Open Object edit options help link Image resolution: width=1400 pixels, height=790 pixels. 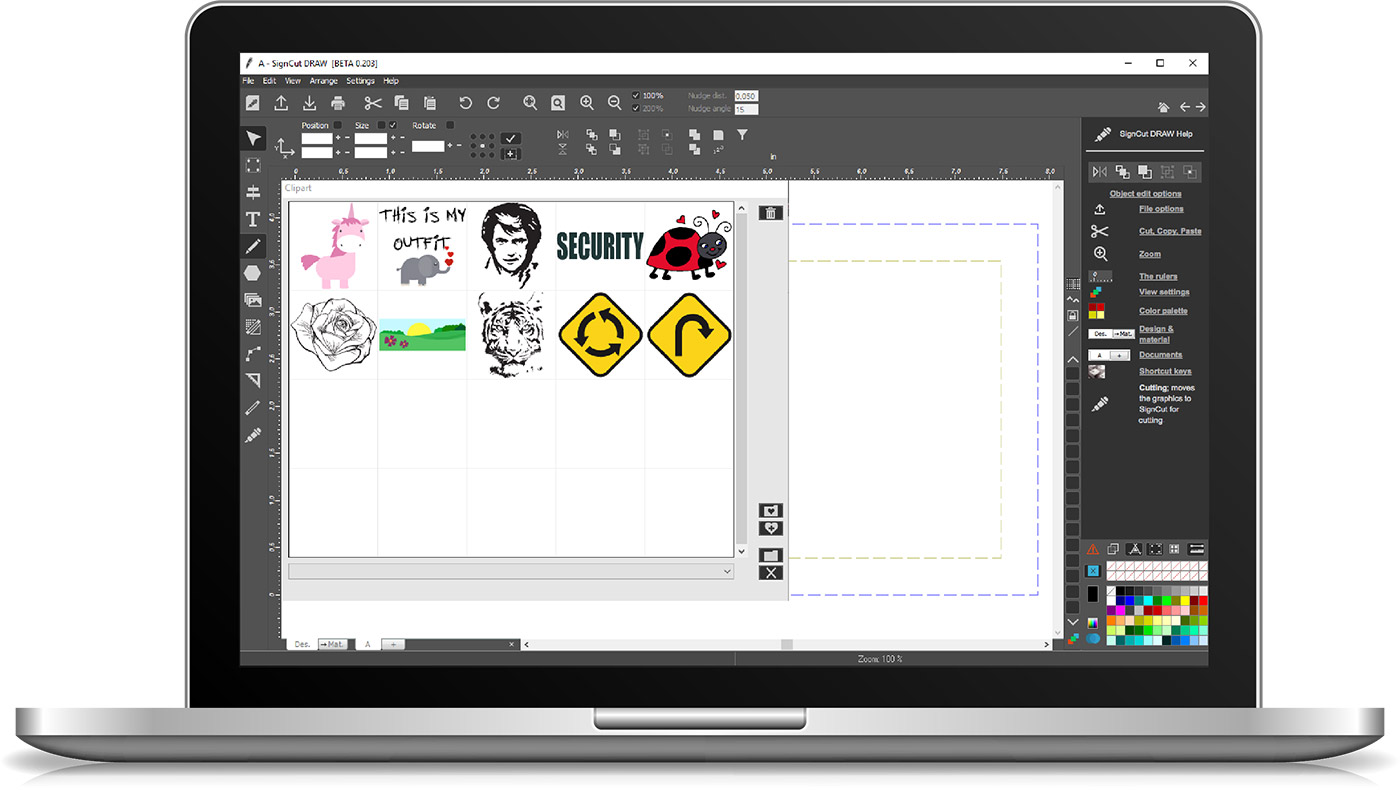[1145, 194]
